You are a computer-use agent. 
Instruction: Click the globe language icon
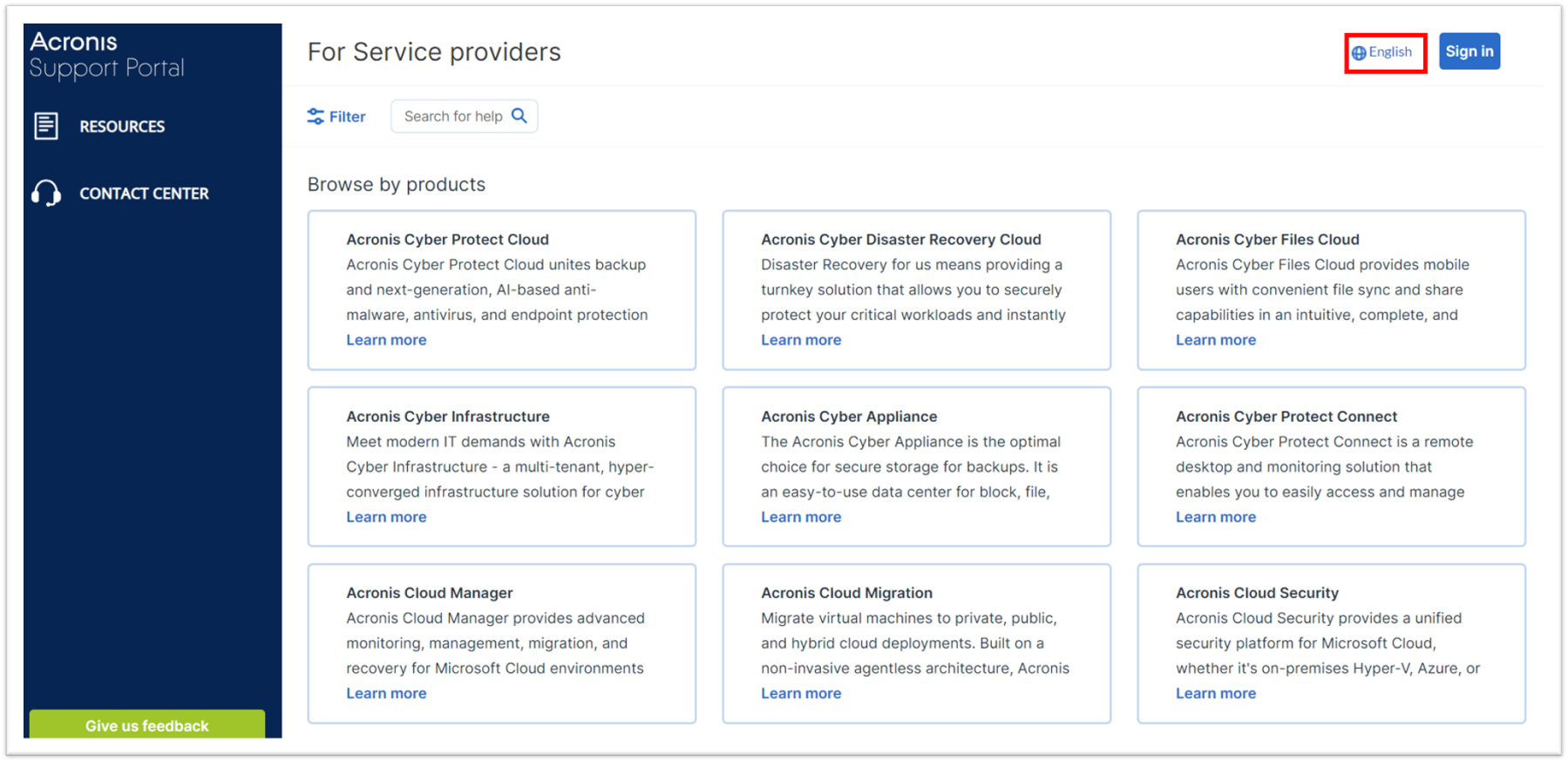(1359, 53)
